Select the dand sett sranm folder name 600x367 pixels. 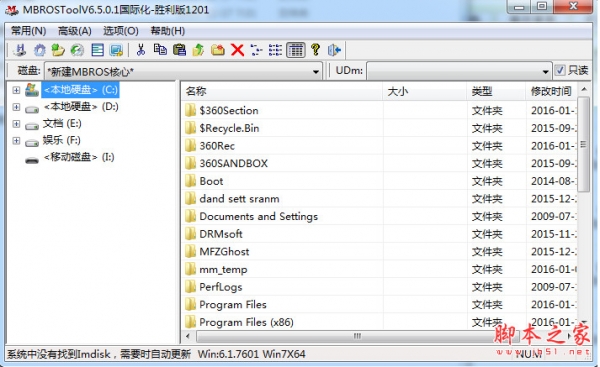[239, 198]
